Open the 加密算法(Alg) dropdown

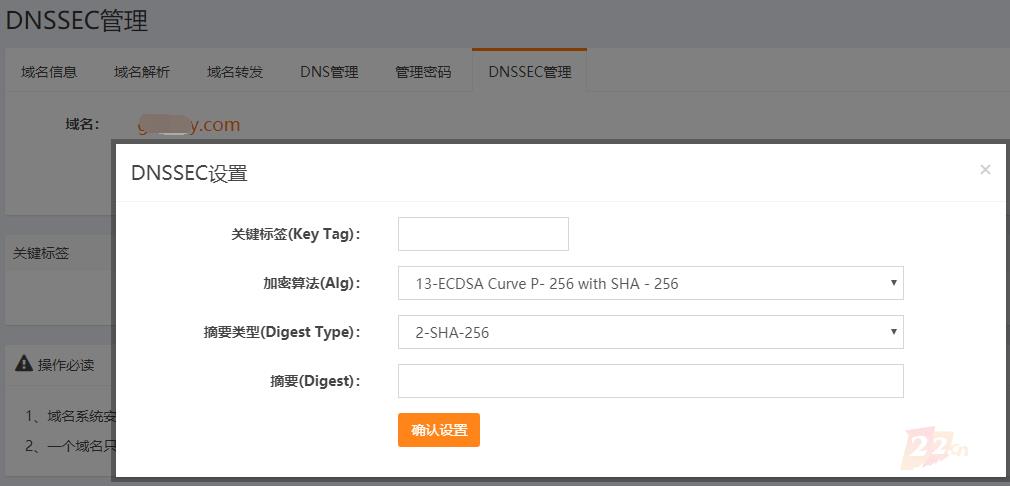point(650,283)
